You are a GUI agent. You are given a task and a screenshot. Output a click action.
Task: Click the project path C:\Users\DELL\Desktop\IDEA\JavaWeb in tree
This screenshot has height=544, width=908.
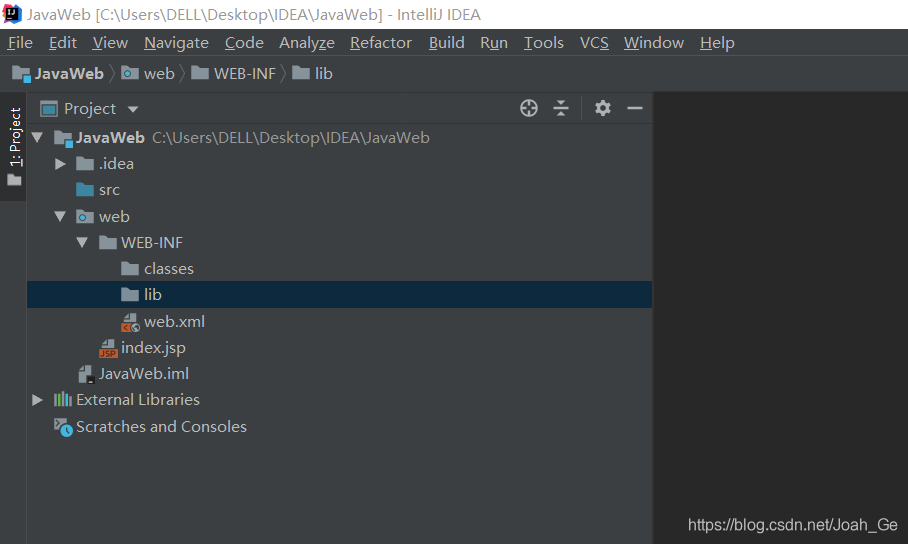click(291, 138)
